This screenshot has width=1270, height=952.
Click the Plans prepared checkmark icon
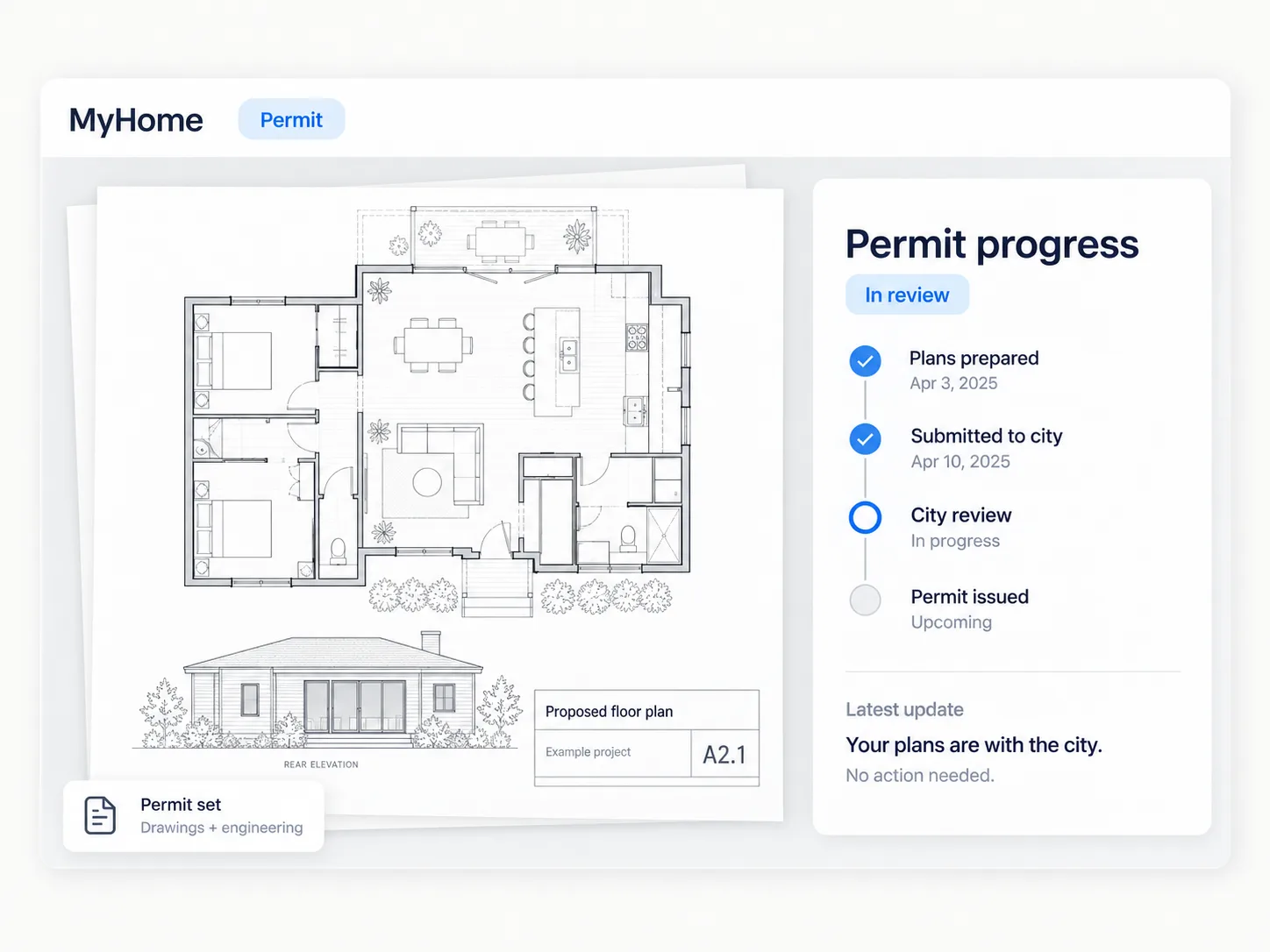(x=865, y=361)
